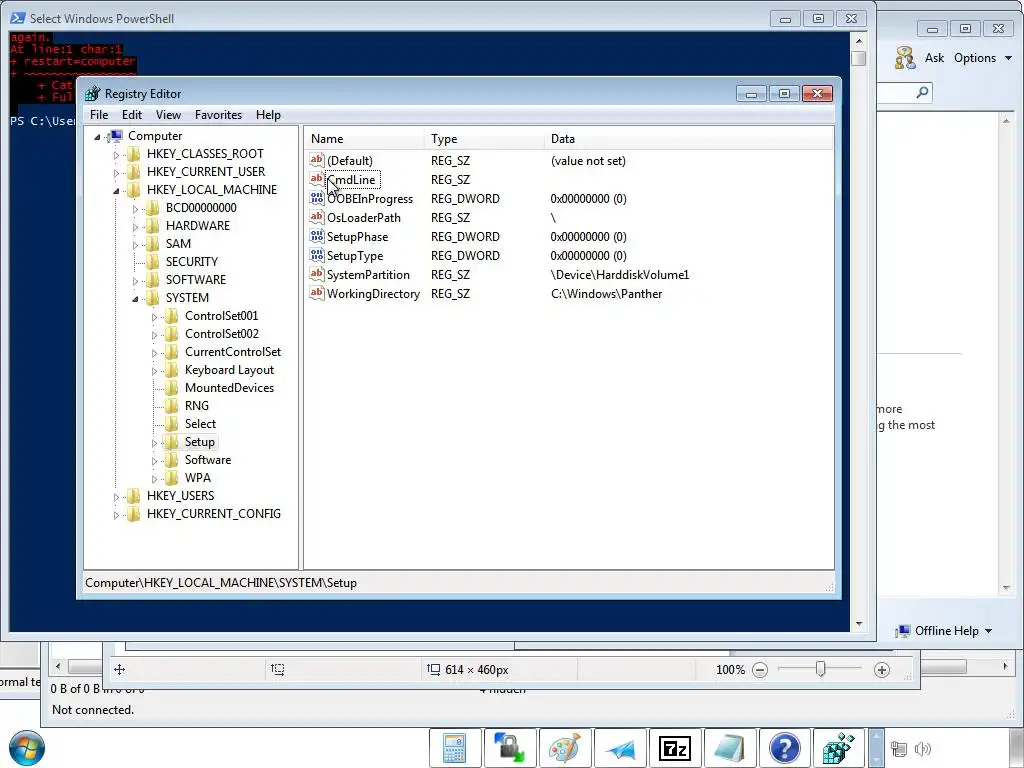The image size is (1024, 768).
Task: Click the Windows Start orb
Action: pyautogui.click(x=27, y=748)
